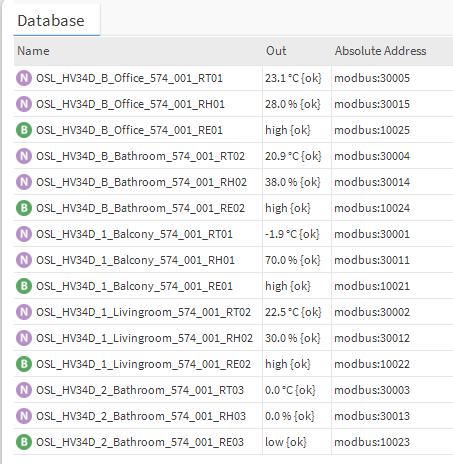Viewport: 453px width, 464px height.
Task: Click numeric icon for Livingroom RH02 point
Action: point(24,338)
